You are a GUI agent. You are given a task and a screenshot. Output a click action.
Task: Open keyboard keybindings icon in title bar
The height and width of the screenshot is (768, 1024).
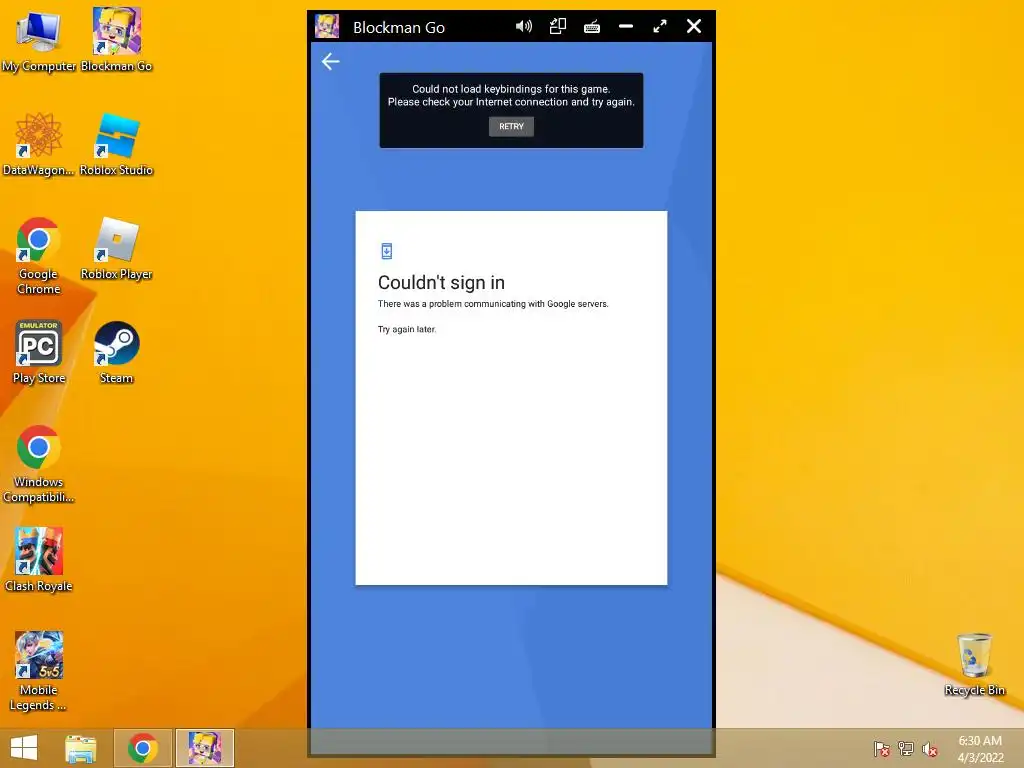tap(592, 27)
